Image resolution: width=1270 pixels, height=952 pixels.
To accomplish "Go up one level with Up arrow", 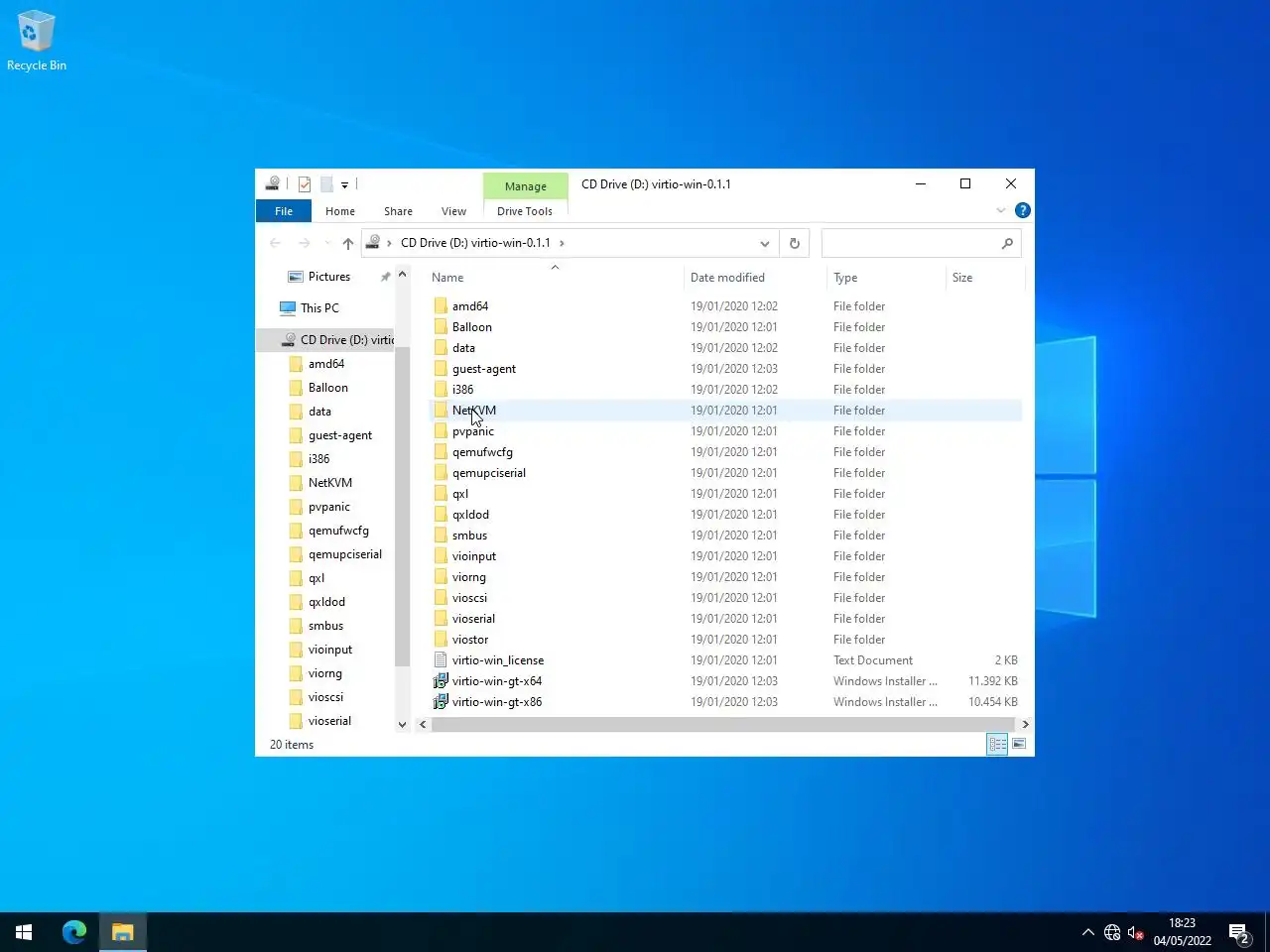I will point(348,243).
